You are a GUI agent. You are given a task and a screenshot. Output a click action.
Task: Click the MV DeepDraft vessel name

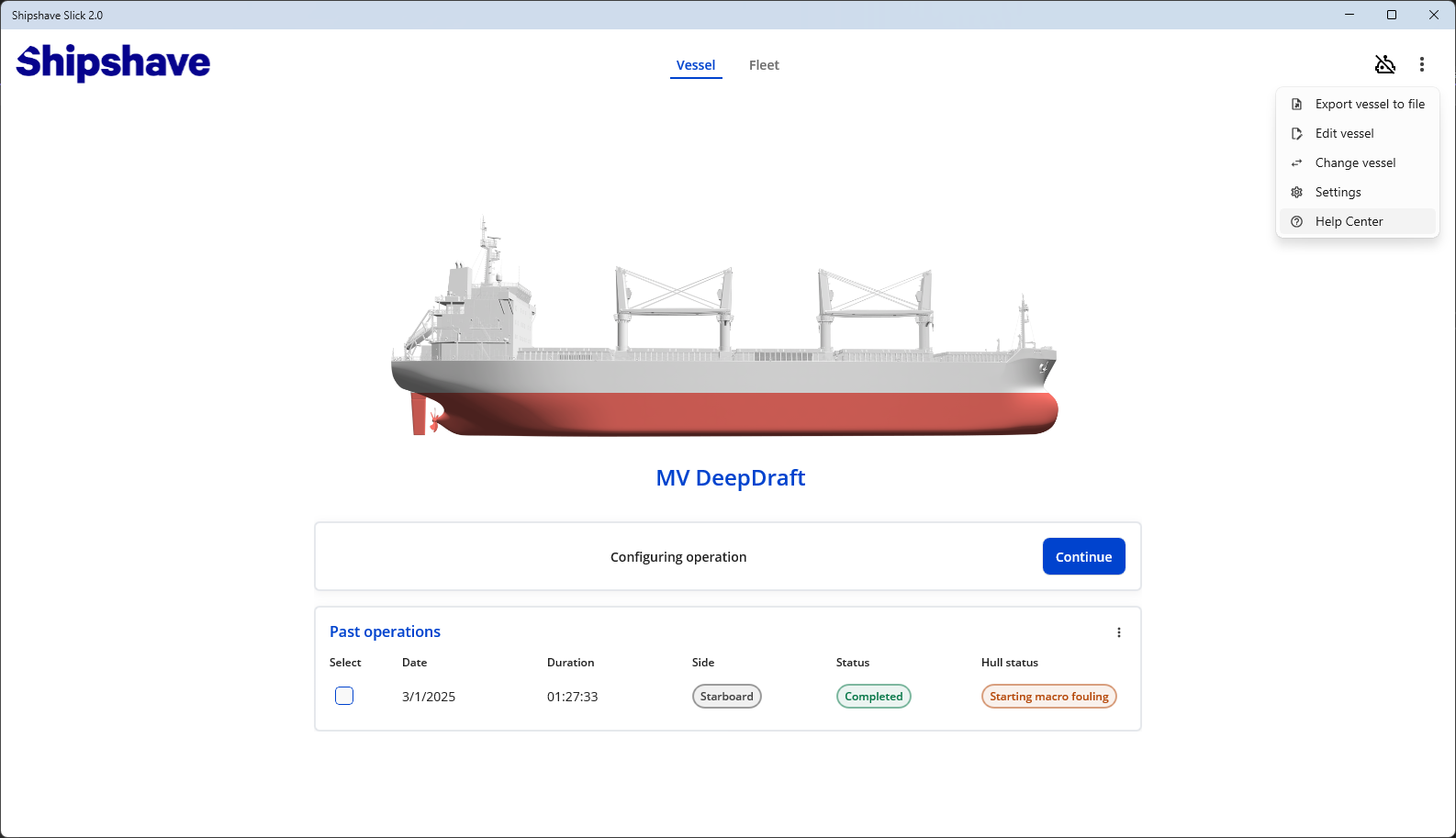(x=730, y=478)
